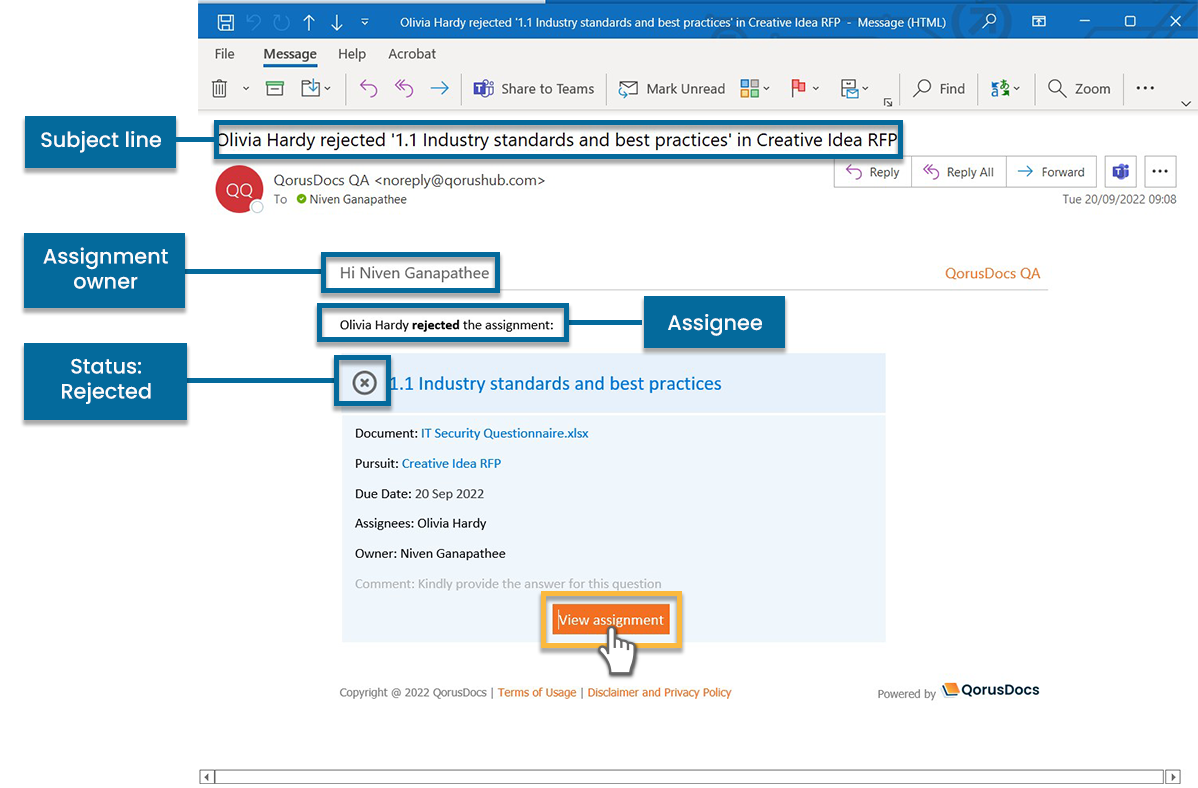Expand the Follow Up flag dropdown arrow
Image resolution: width=1198 pixels, height=788 pixels.
click(816, 89)
